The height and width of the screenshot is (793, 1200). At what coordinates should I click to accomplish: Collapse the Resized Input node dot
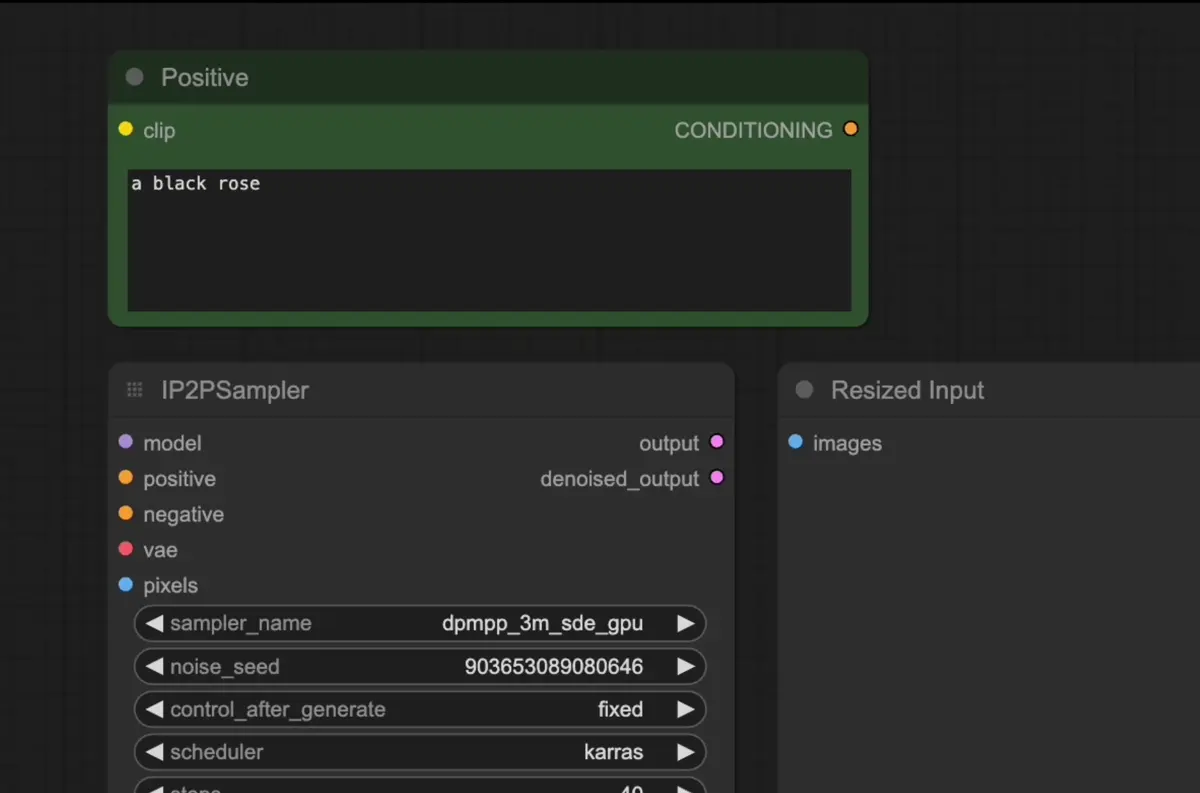tap(804, 390)
